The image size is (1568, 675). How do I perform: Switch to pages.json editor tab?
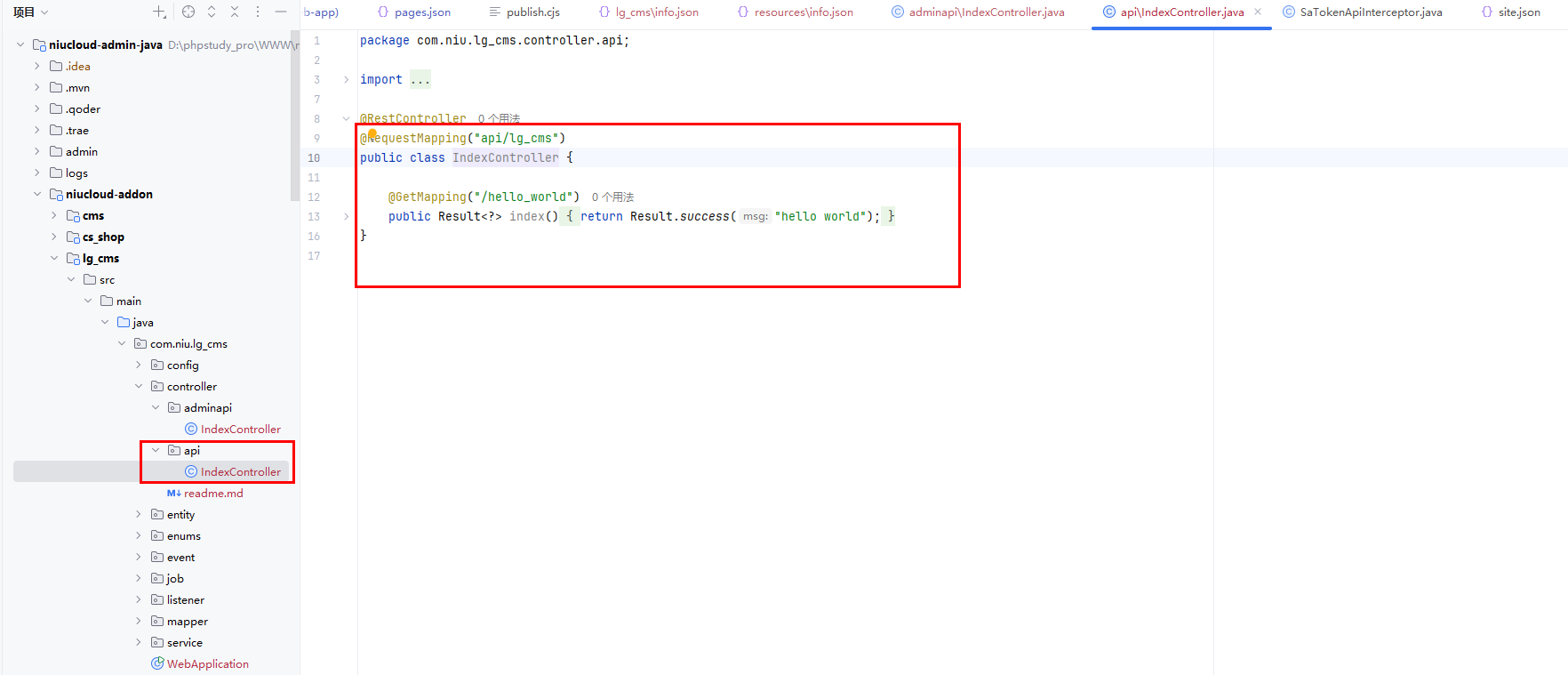click(x=422, y=12)
